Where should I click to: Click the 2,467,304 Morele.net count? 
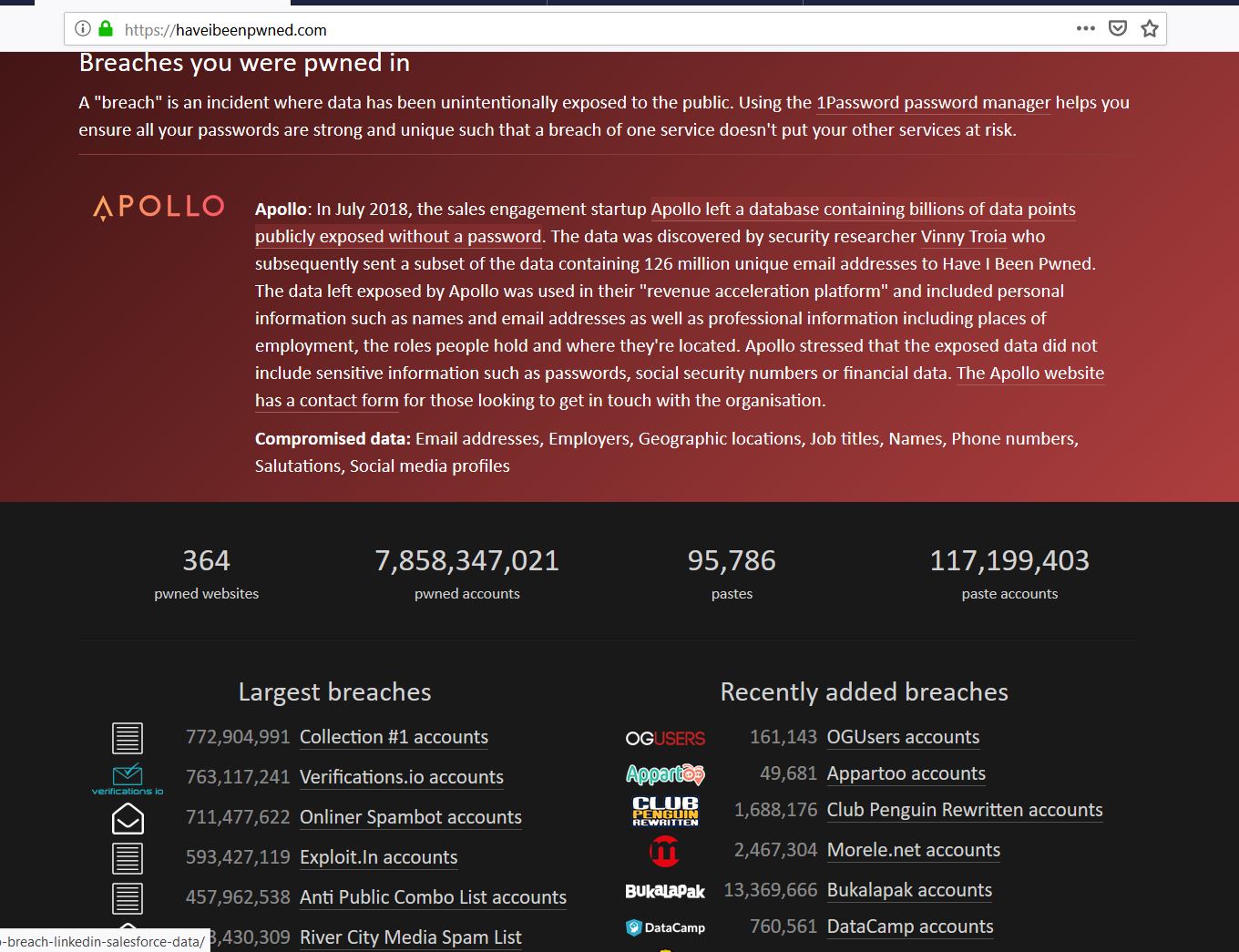pos(776,850)
